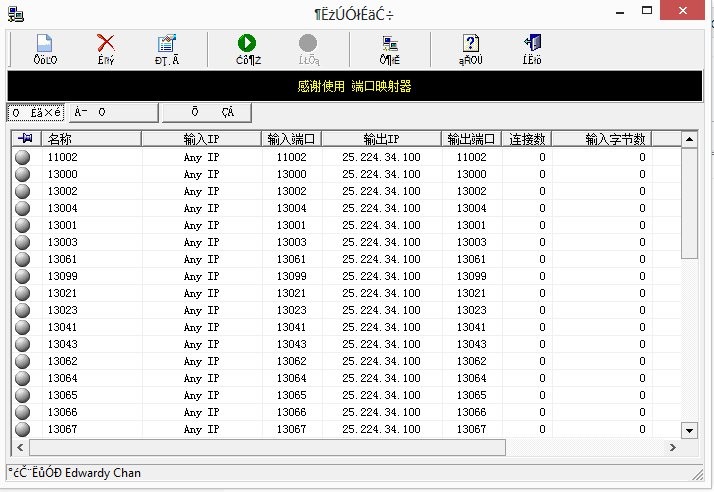Click the status ball for row 13061
This screenshot has height=492, width=714.
coord(22,259)
